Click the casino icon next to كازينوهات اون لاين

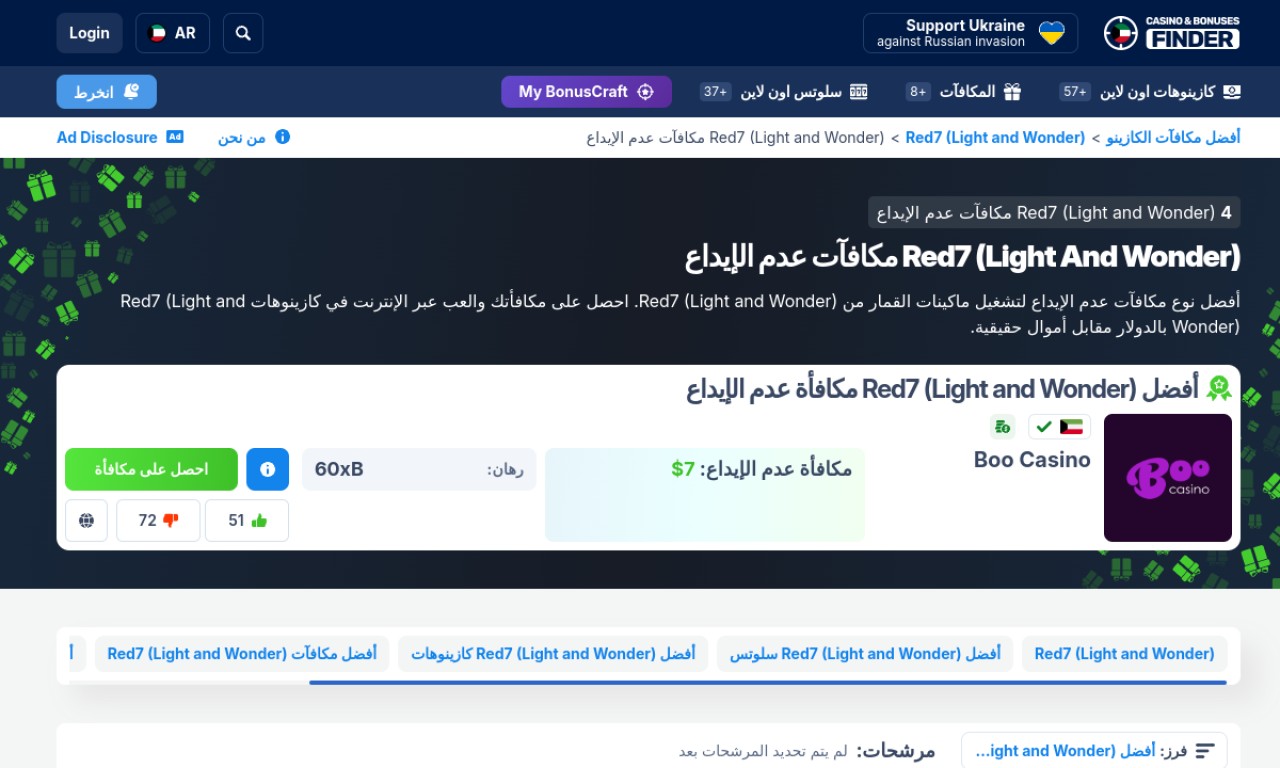coord(1232,92)
